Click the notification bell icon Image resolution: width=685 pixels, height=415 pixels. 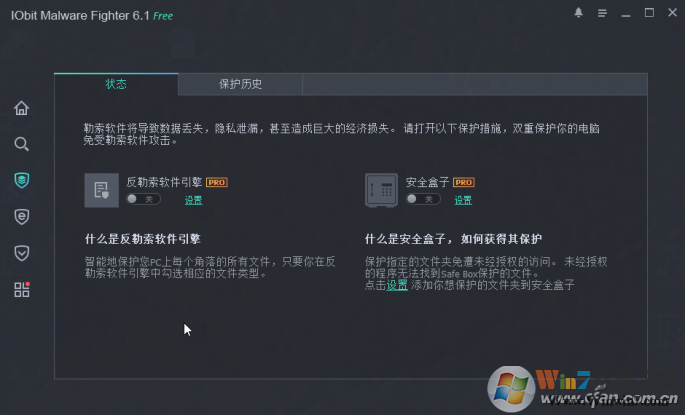pyautogui.click(x=578, y=13)
